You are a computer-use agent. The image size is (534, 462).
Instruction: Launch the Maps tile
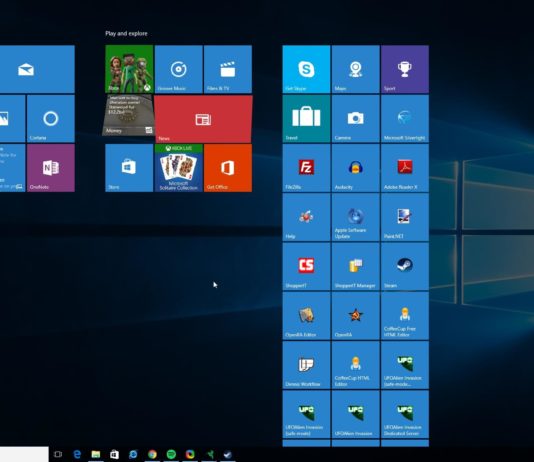(356, 69)
